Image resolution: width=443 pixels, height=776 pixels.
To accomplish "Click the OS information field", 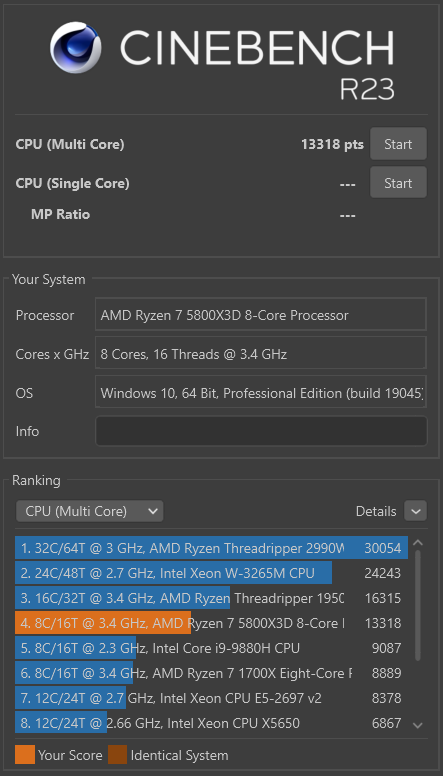I will 261,392.
